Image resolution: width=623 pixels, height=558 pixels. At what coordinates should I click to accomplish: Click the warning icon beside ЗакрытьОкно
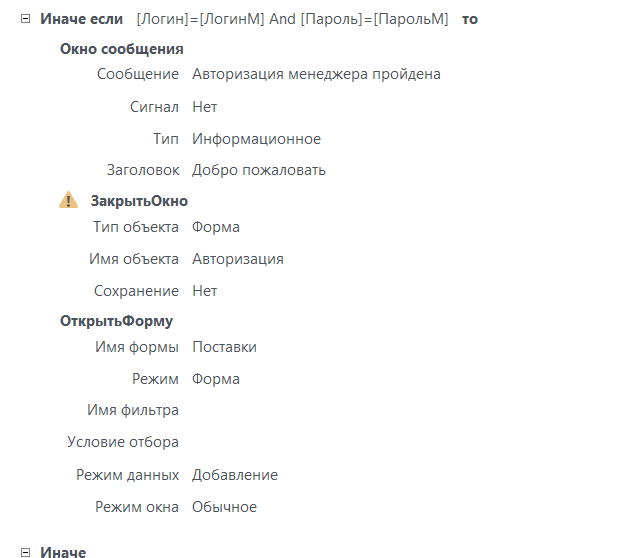pos(68,200)
